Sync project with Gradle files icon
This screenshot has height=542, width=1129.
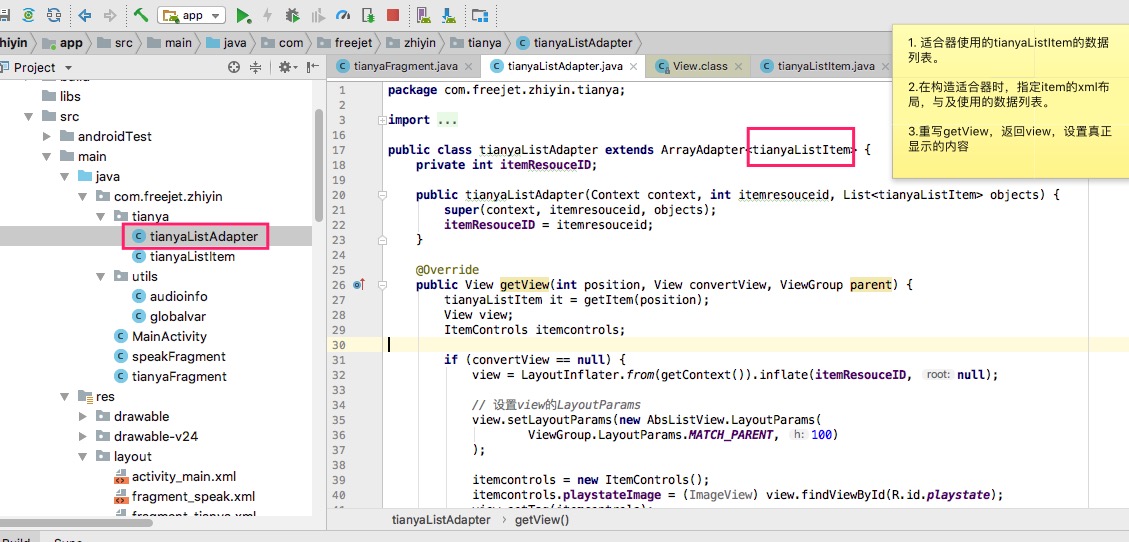(x=29, y=14)
